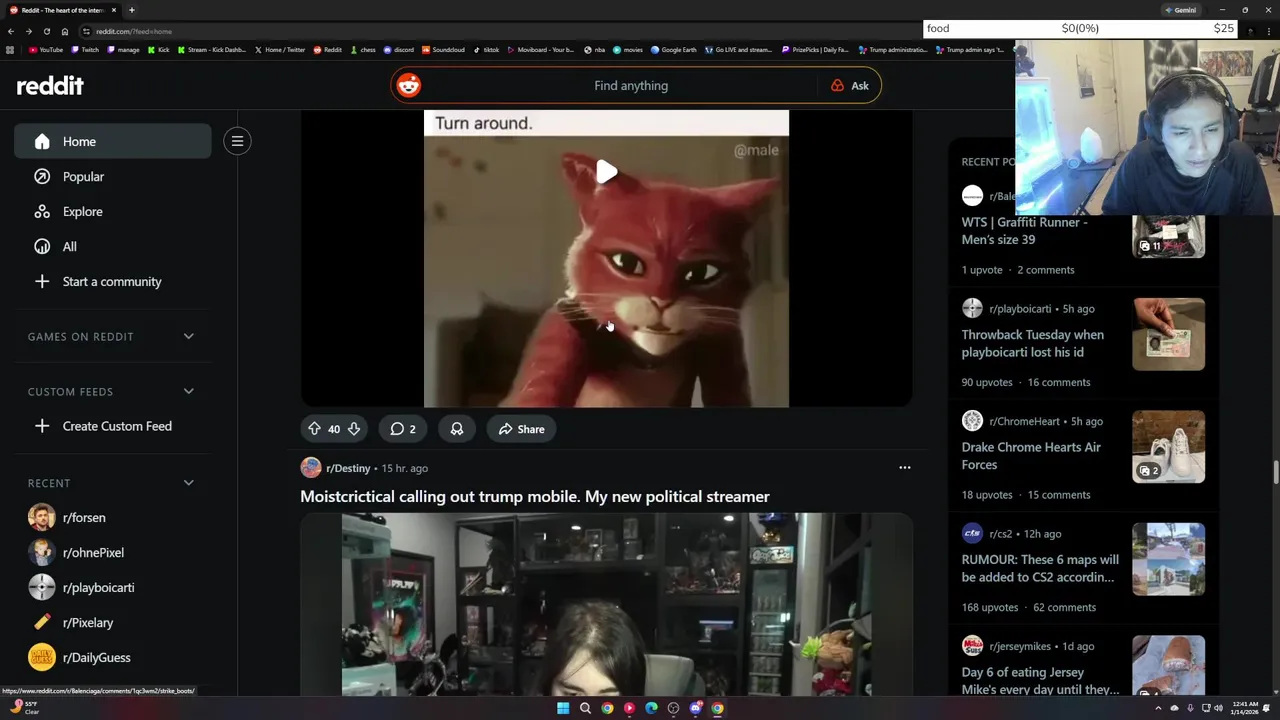Open the r/cs2 community link

point(1000,534)
